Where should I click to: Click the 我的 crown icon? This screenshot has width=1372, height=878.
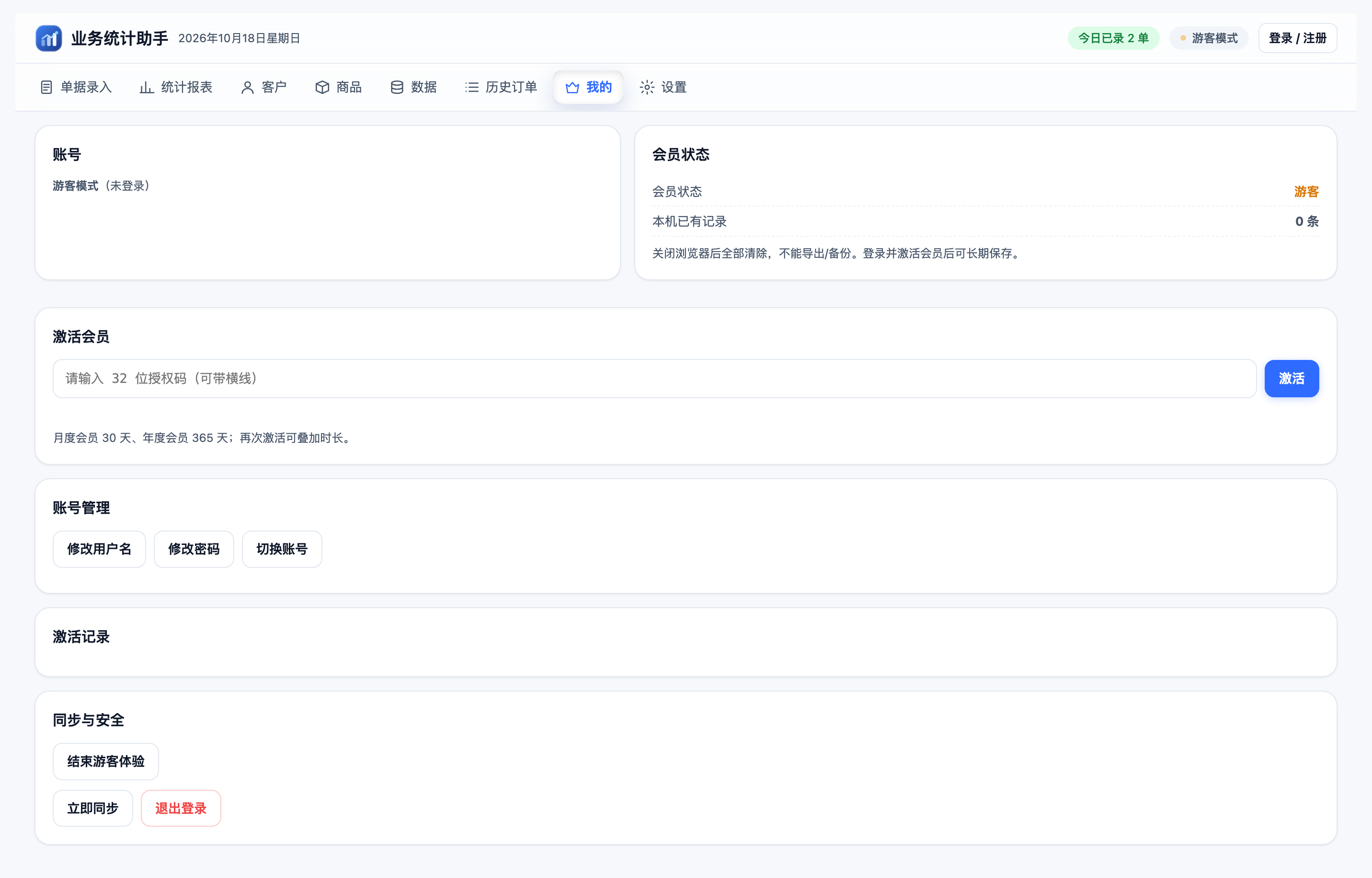tap(572, 87)
